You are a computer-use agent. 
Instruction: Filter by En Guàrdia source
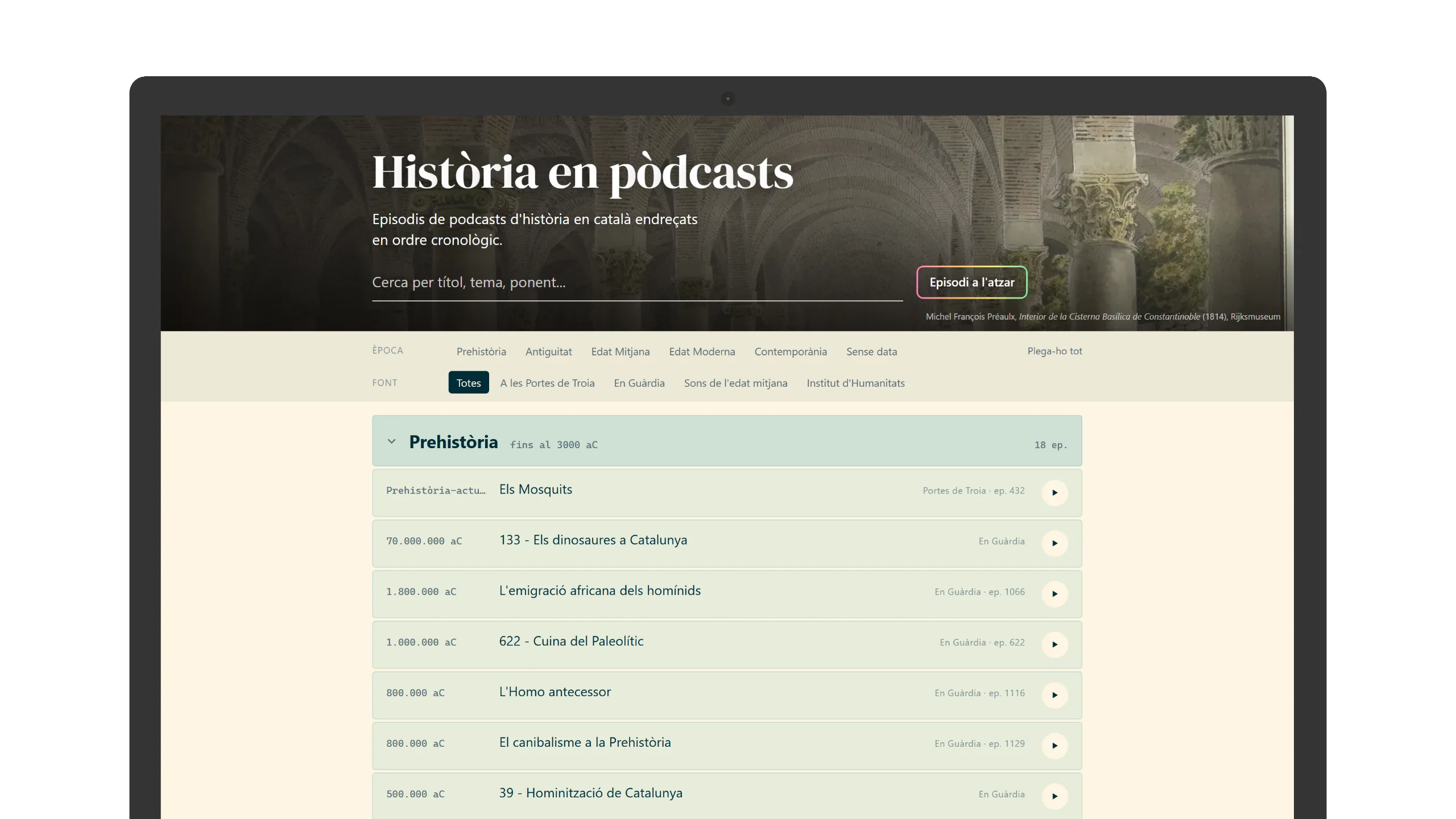639,383
